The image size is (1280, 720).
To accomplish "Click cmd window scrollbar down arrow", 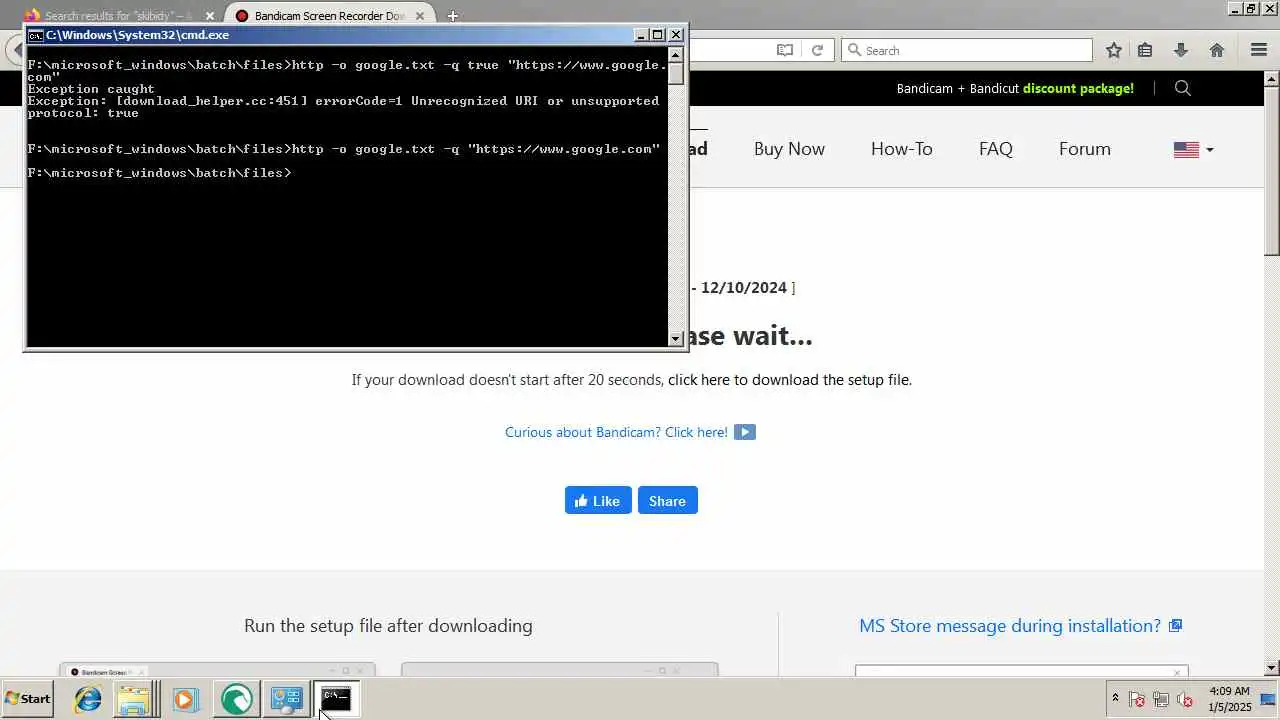I will pos(676,339).
